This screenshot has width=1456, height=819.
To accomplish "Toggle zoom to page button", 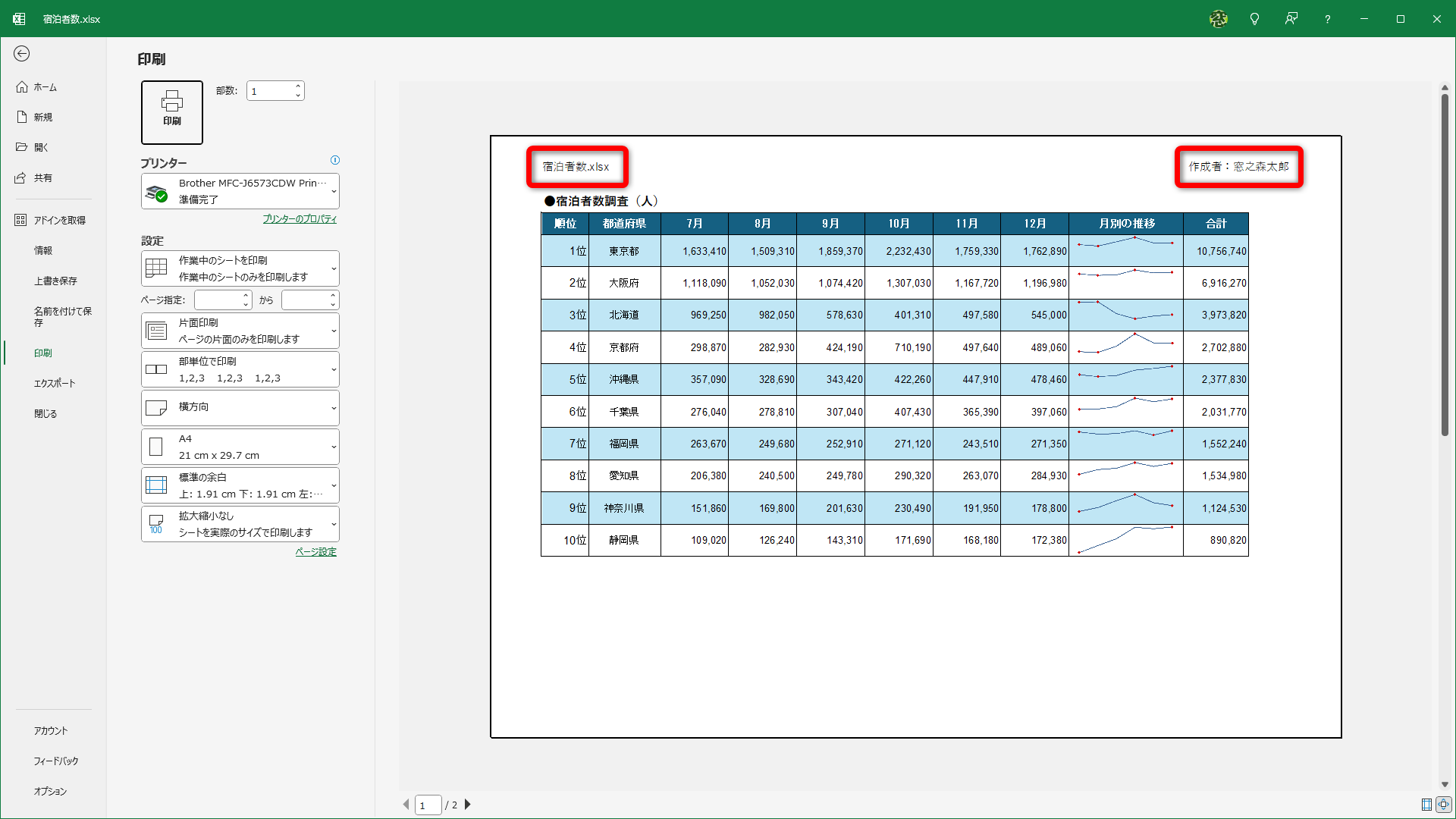I will 1443,805.
